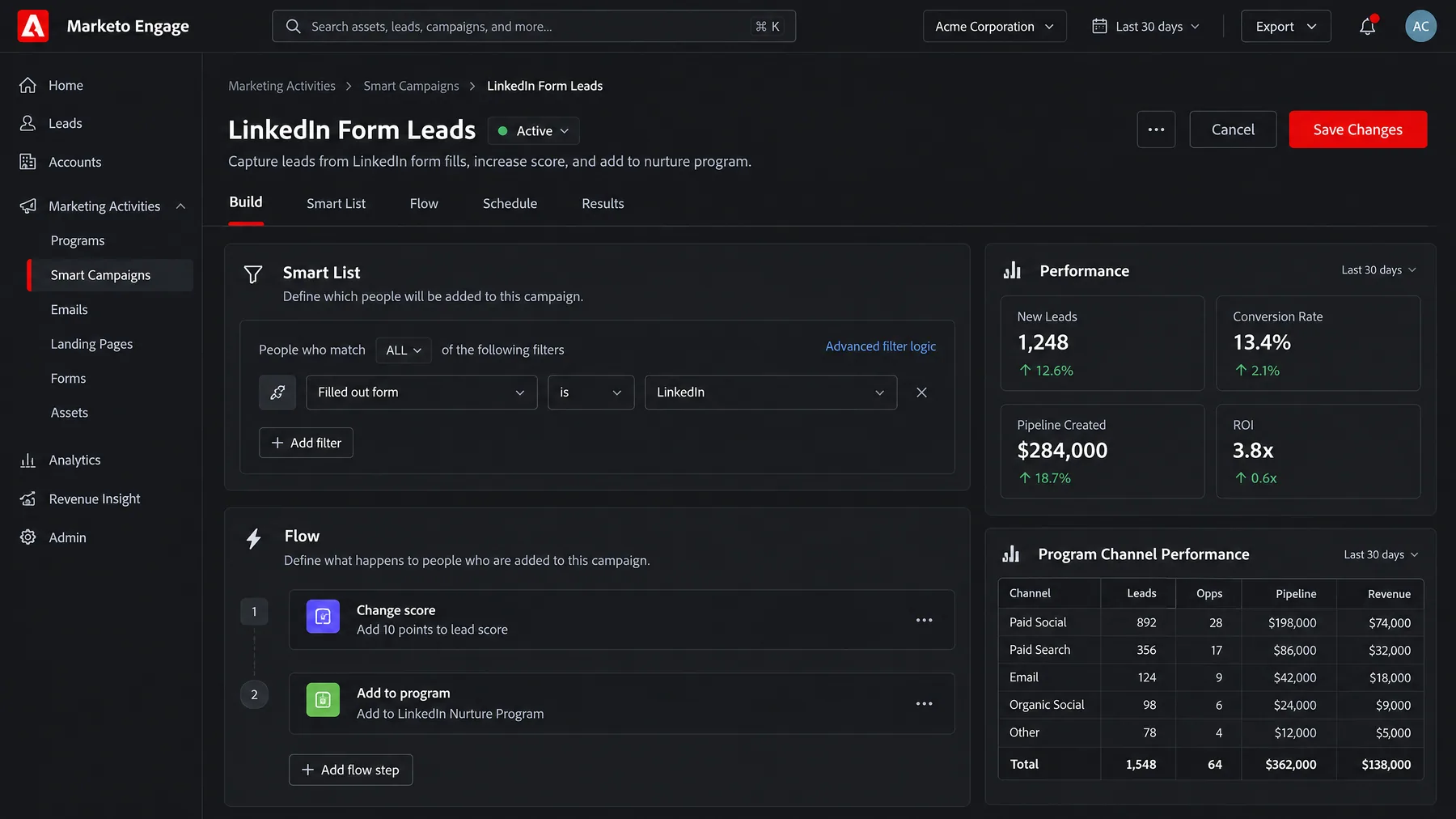This screenshot has width=1456, height=819.
Task: Open the top bar Last 30 days picker
Action: [1145, 26]
